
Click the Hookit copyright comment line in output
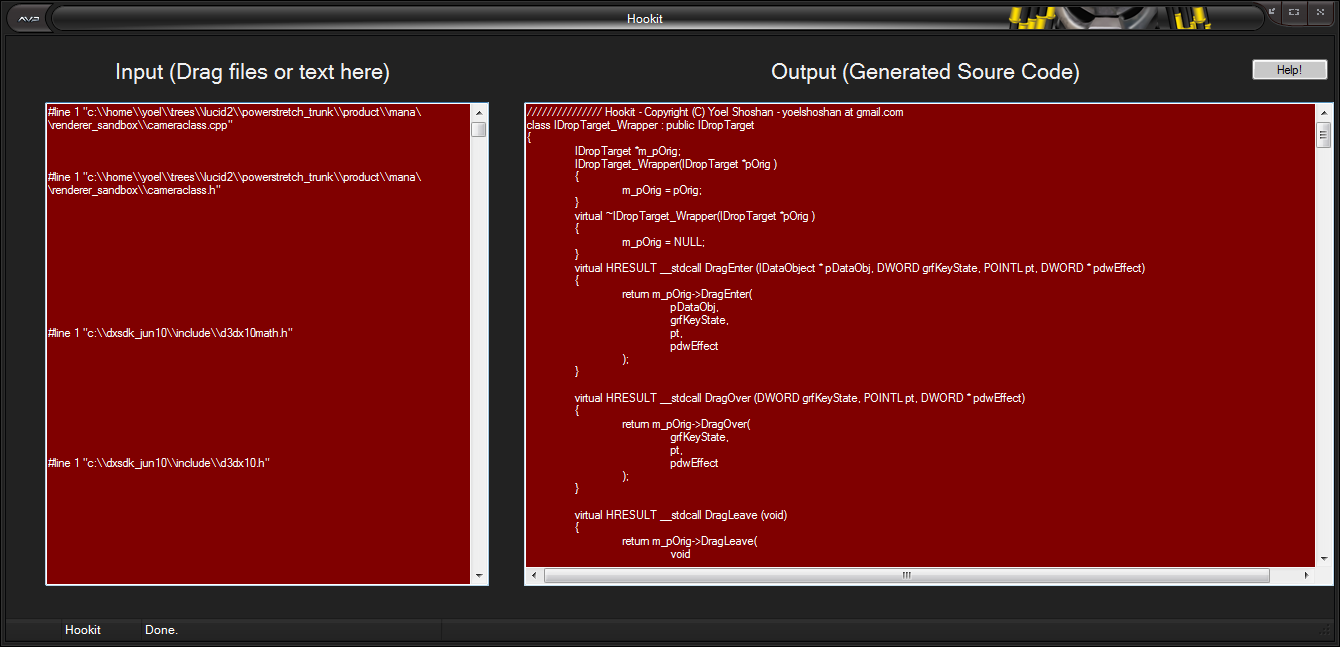click(x=715, y=112)
